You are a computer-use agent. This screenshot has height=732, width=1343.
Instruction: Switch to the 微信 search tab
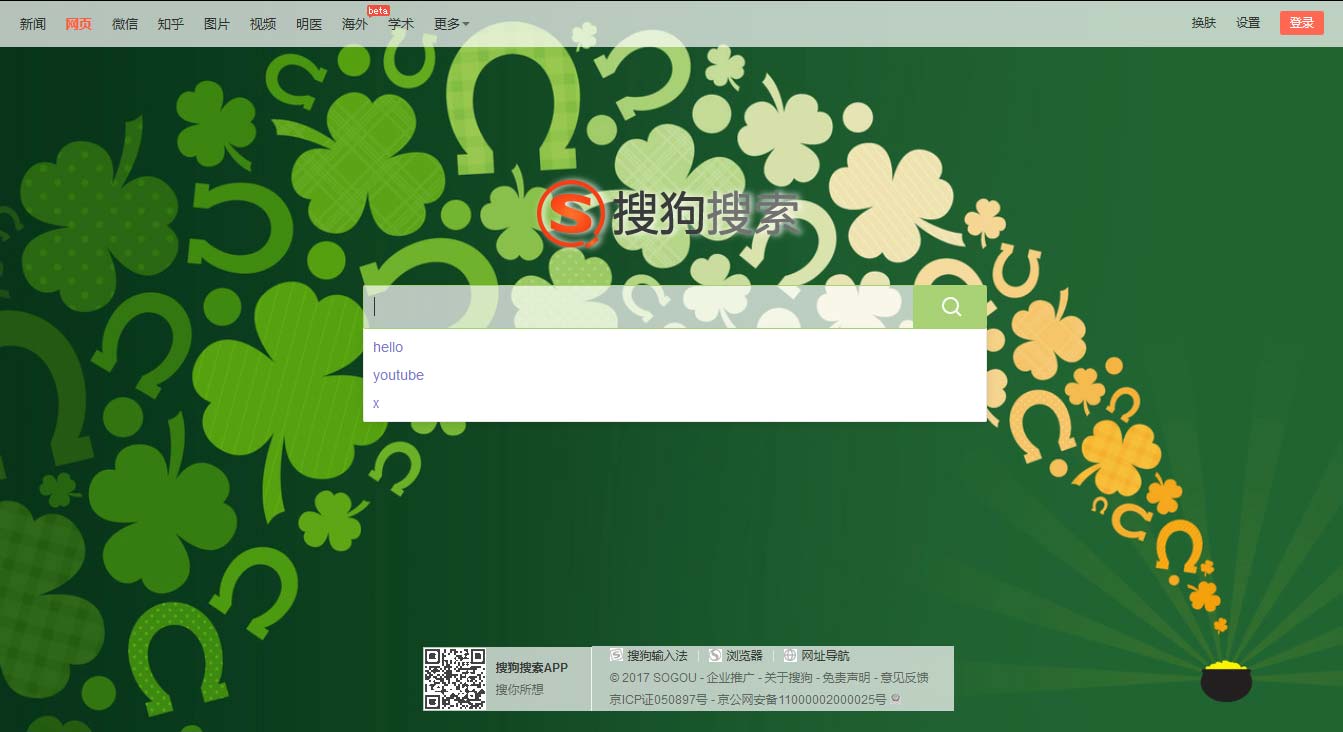click(x=125, y=24)
